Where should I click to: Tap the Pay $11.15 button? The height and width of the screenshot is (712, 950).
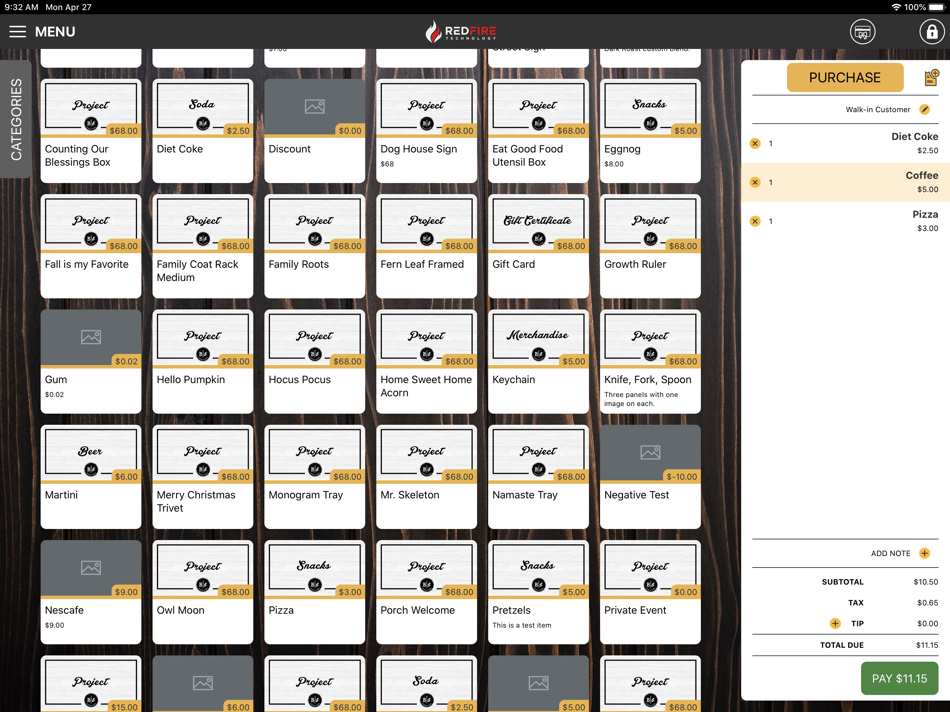899,679
